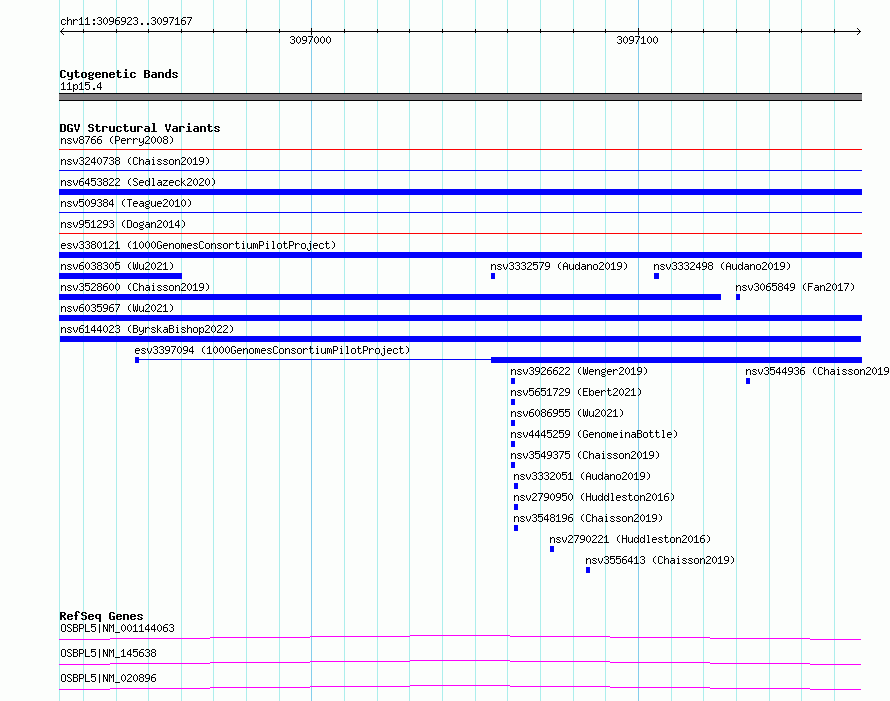Click nsv3544936 (Chaisson2019) label
Image resolution: width=890 pixels, height=701 pixels.
817,371
